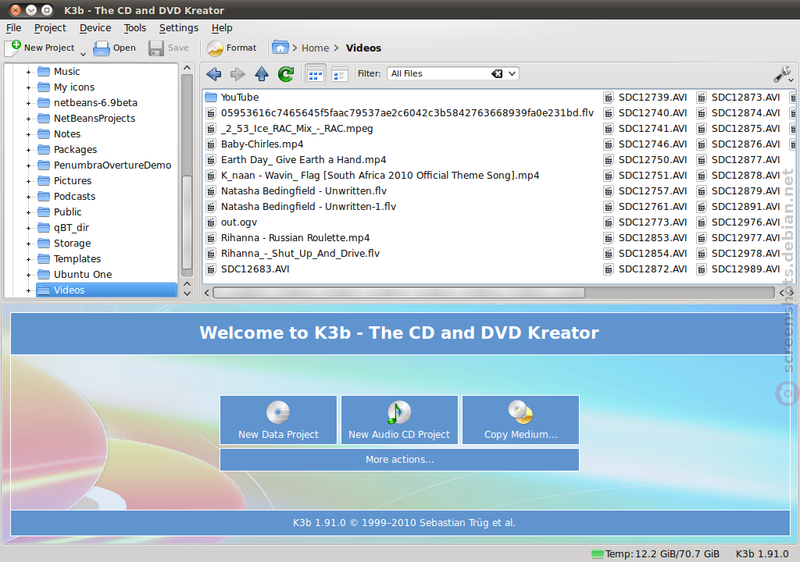Expand the Videos folder tree node

click(x=29, y=291)
